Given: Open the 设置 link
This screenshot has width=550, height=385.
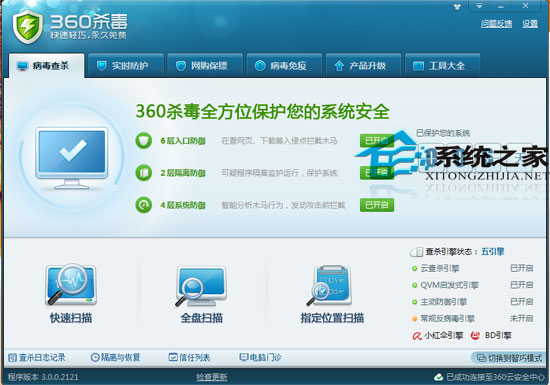Looking at the screenshot, I should pos(530,24).
